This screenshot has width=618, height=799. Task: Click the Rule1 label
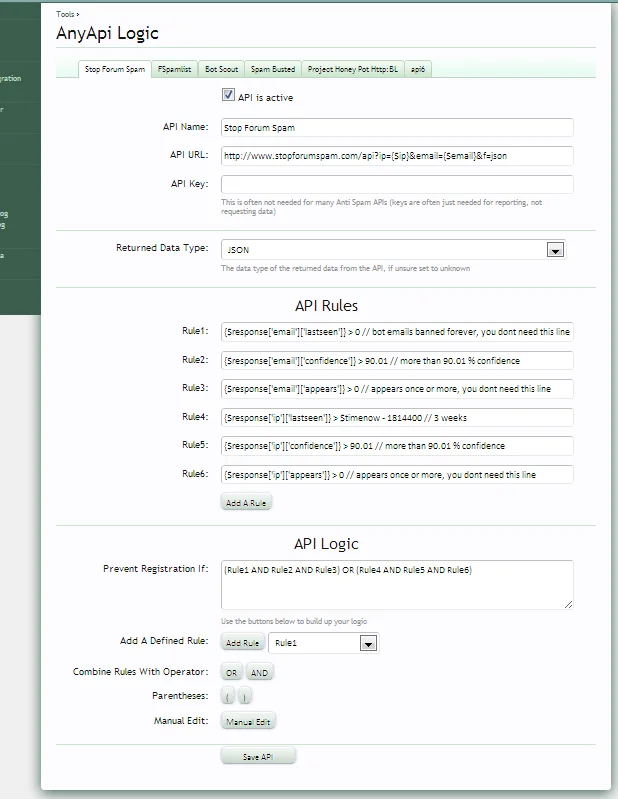pyautogui.click(x=195, y=331)
